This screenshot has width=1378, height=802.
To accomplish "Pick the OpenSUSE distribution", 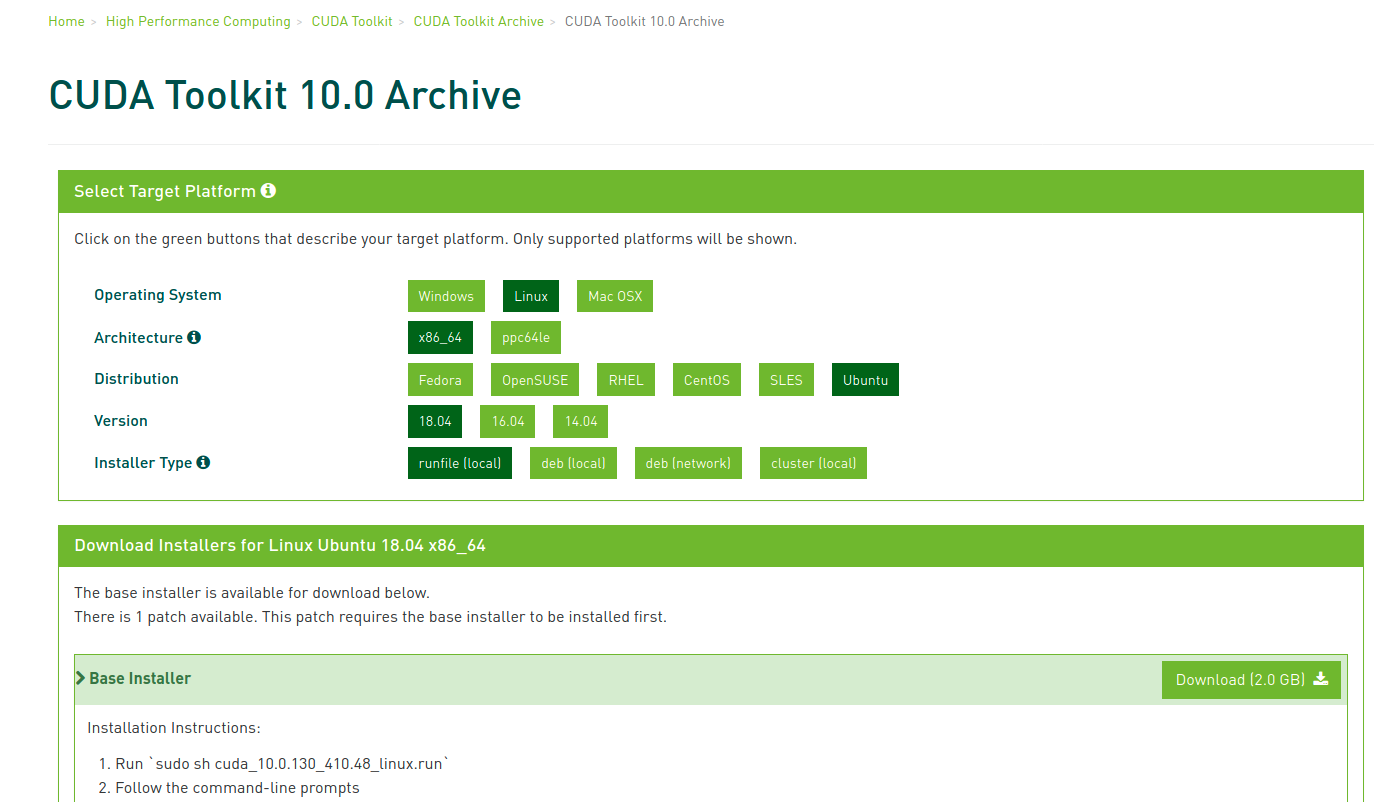I will [x=535, y=380].
